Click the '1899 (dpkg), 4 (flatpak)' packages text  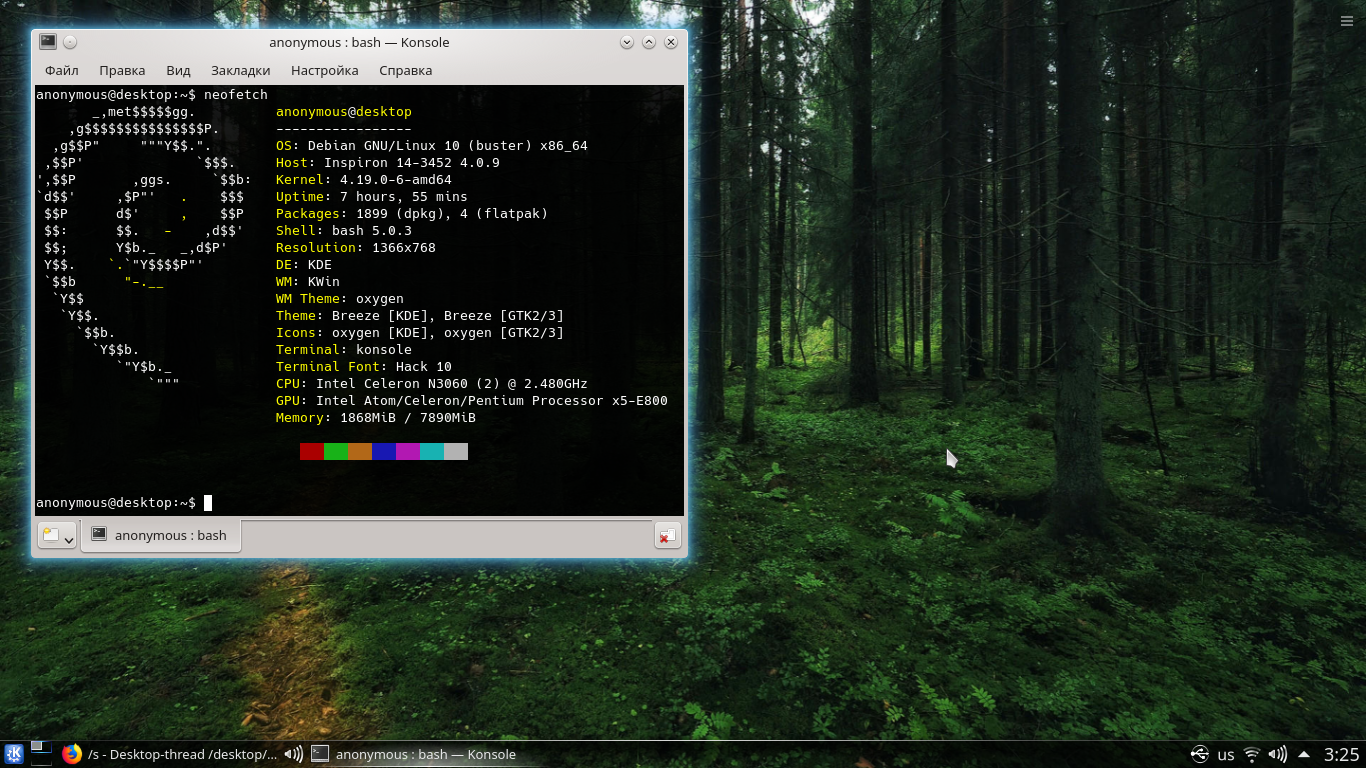point(452,213)
